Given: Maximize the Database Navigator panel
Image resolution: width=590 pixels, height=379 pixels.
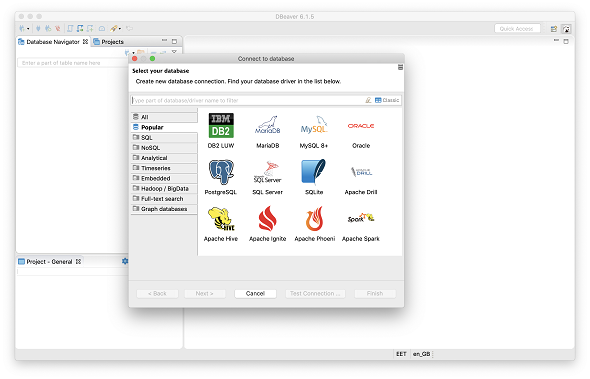Looking at the screenshot, I should (x=174, y=41).
